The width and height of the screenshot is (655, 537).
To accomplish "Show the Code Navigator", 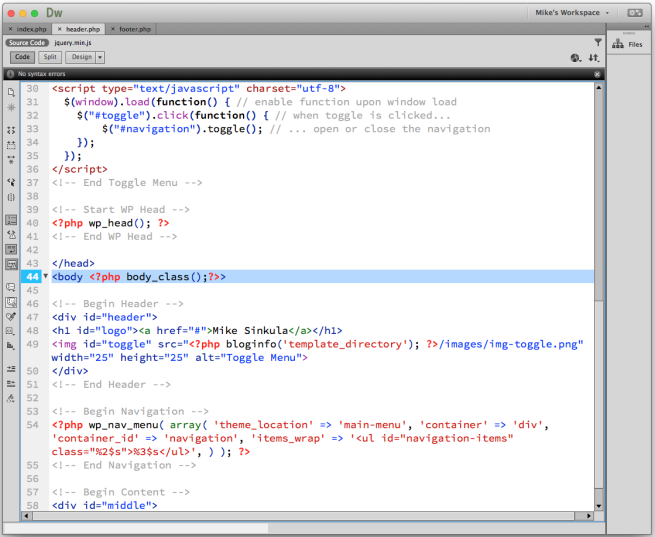I will click(11, 108).
